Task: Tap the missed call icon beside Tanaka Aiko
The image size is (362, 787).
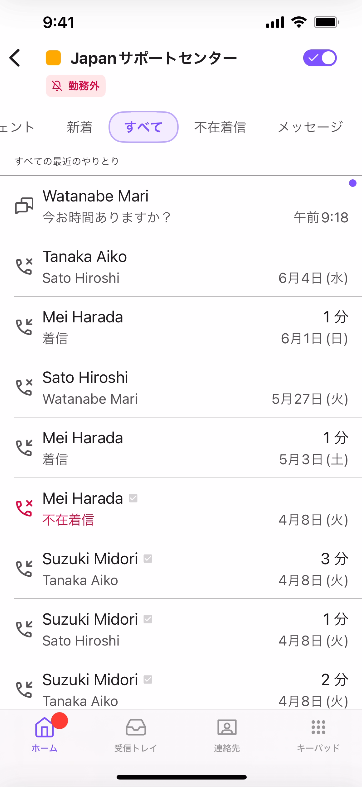Action: click(24, 267)
